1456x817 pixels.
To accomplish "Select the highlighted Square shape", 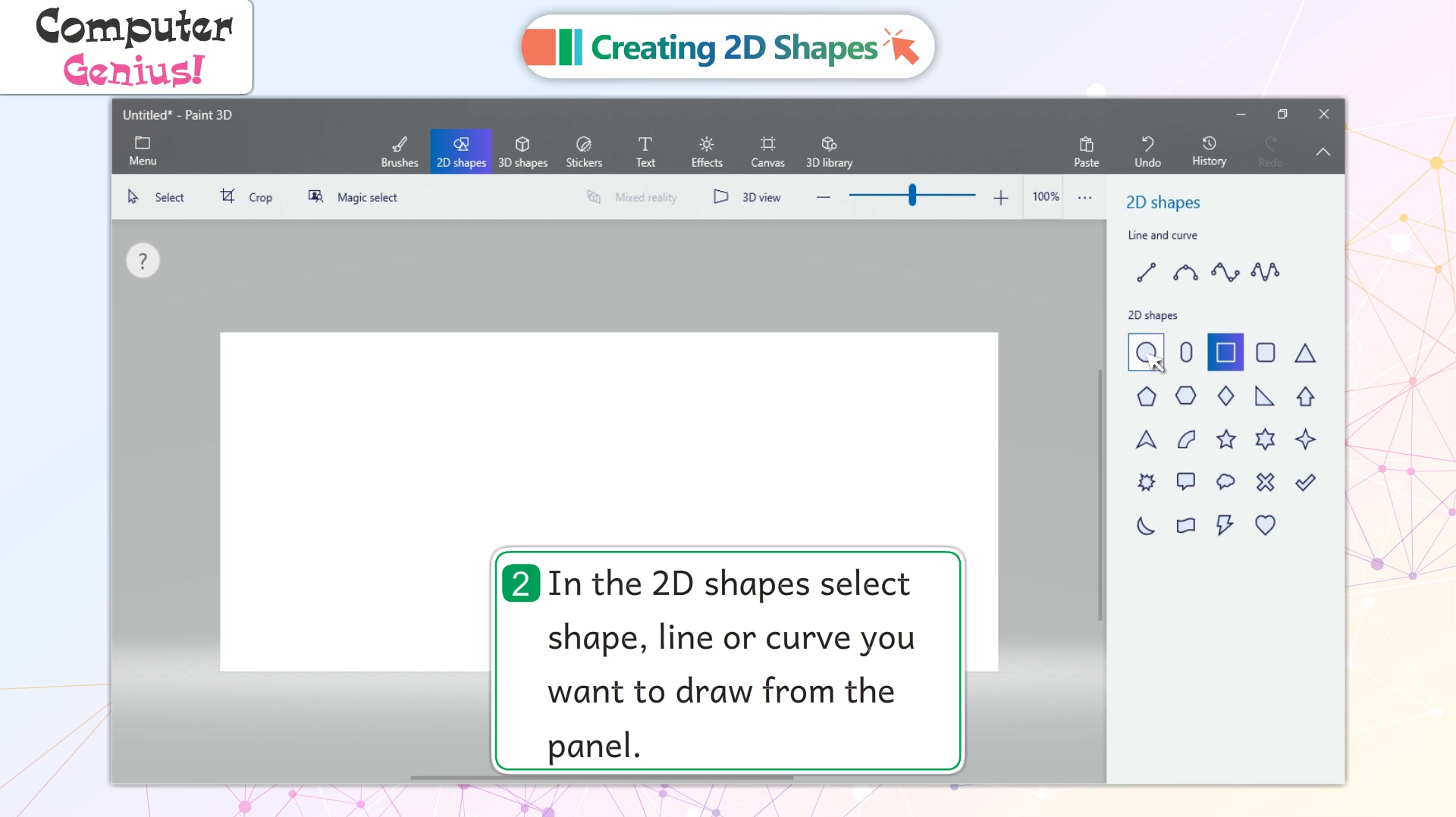I will tap(1225, 352).
